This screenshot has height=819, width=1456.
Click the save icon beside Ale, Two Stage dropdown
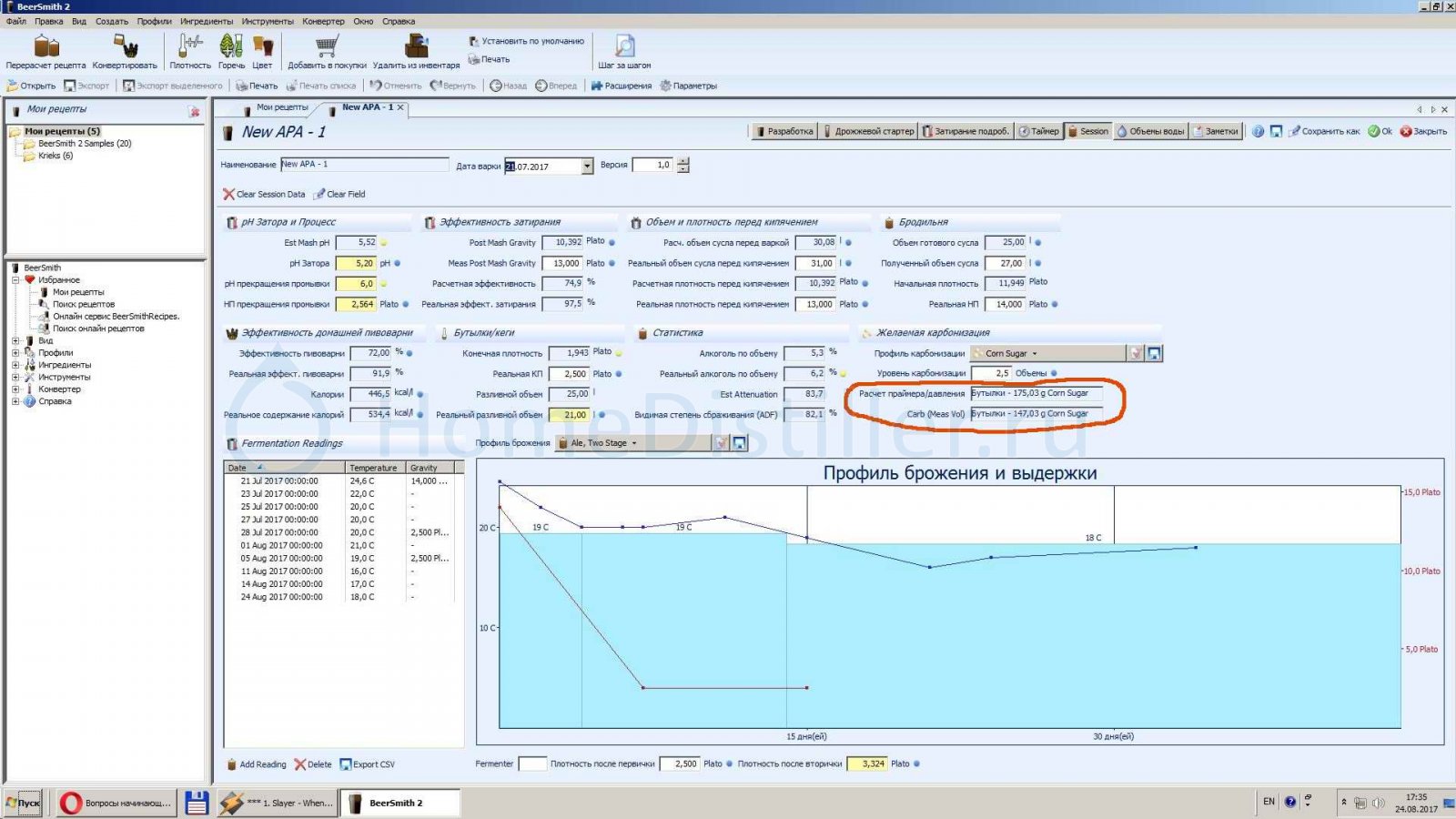[x=739, y=443]
